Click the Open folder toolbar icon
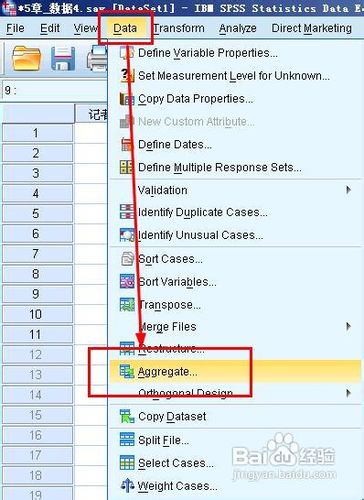 [x=26, y=58]
